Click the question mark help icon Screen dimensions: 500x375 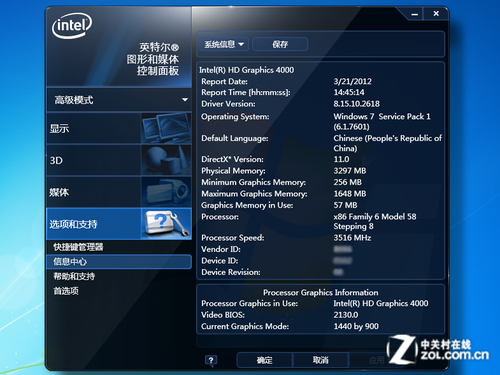211,360
